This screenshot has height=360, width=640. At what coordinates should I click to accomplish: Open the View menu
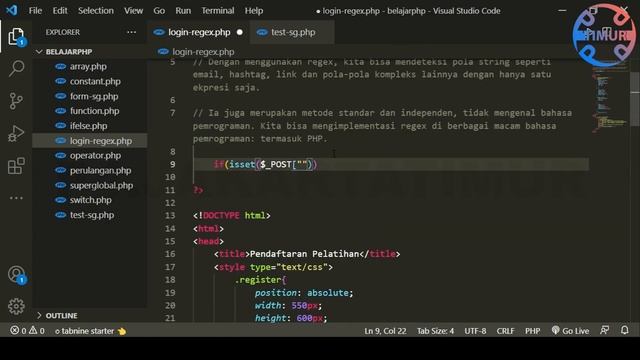(133, 11)
